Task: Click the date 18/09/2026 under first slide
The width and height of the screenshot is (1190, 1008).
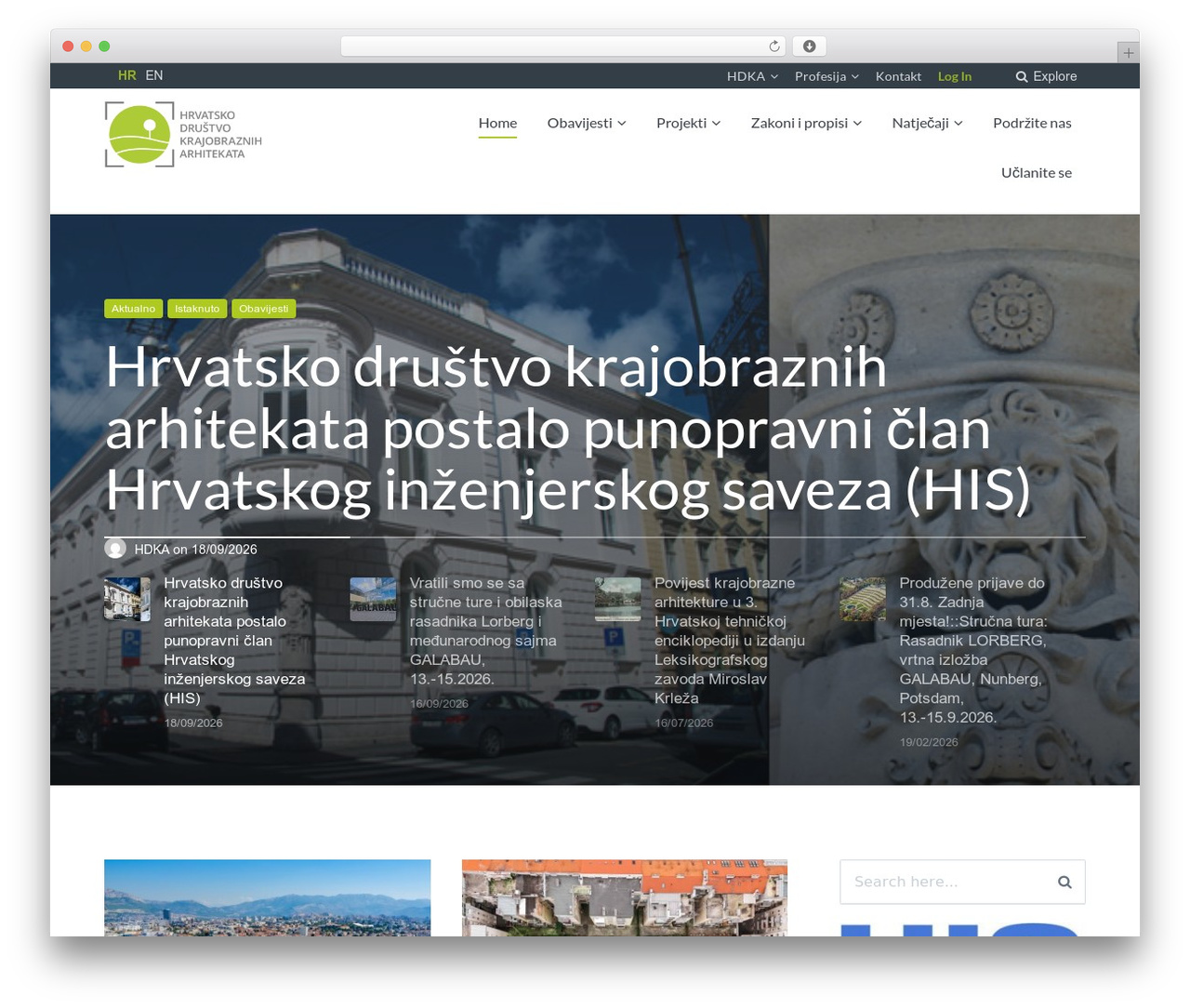Action: click(193, 723)
